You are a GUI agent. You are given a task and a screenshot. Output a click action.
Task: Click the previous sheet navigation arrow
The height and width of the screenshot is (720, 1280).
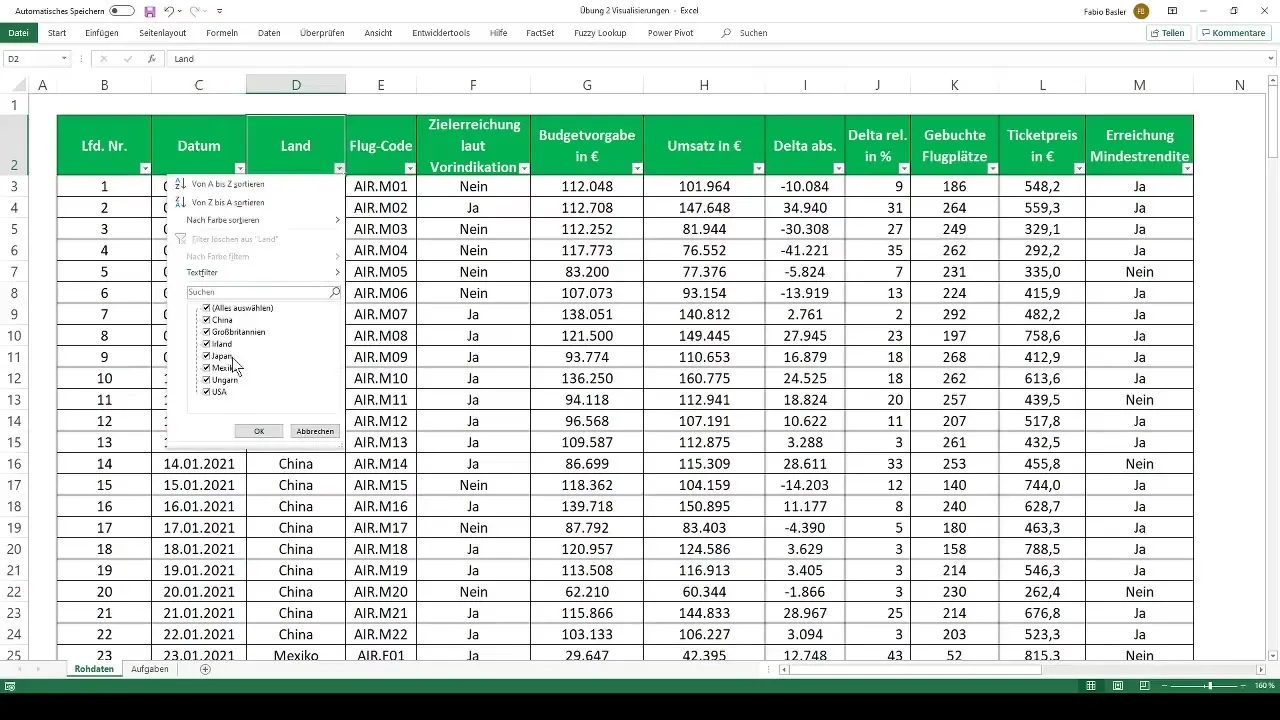tap(20, 669)
